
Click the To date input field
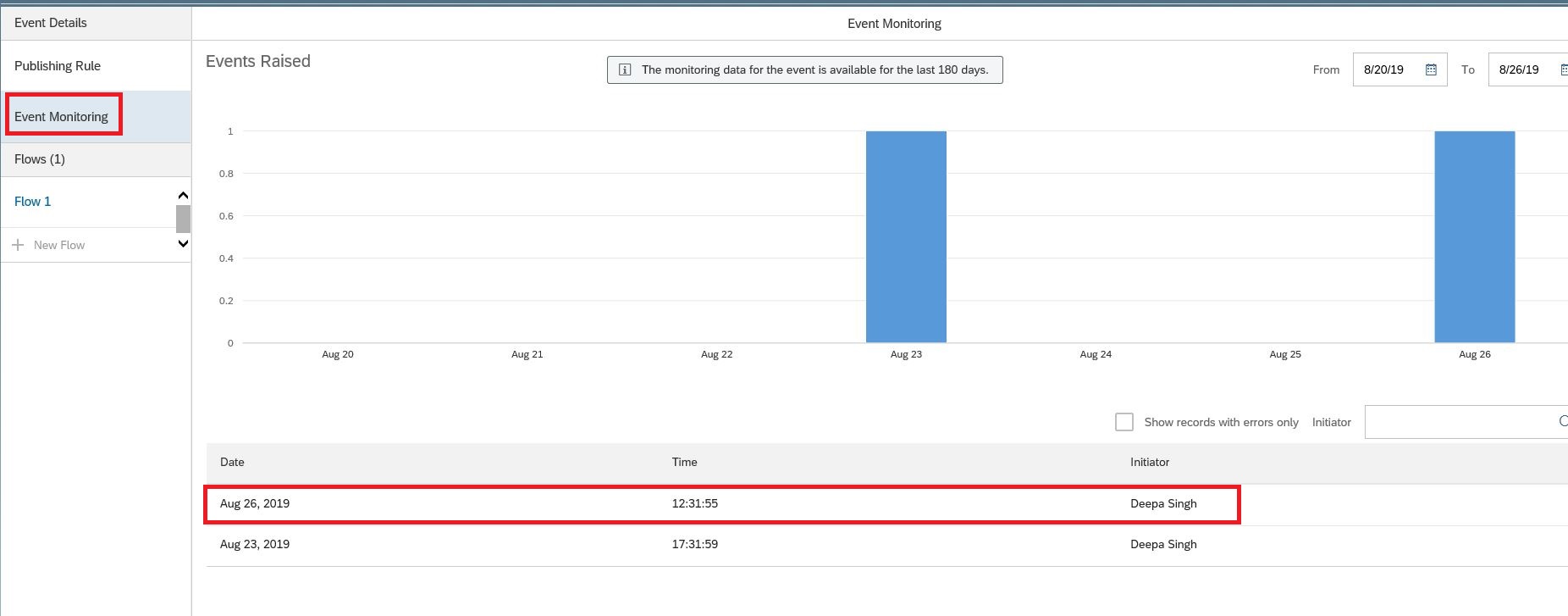1528,69
